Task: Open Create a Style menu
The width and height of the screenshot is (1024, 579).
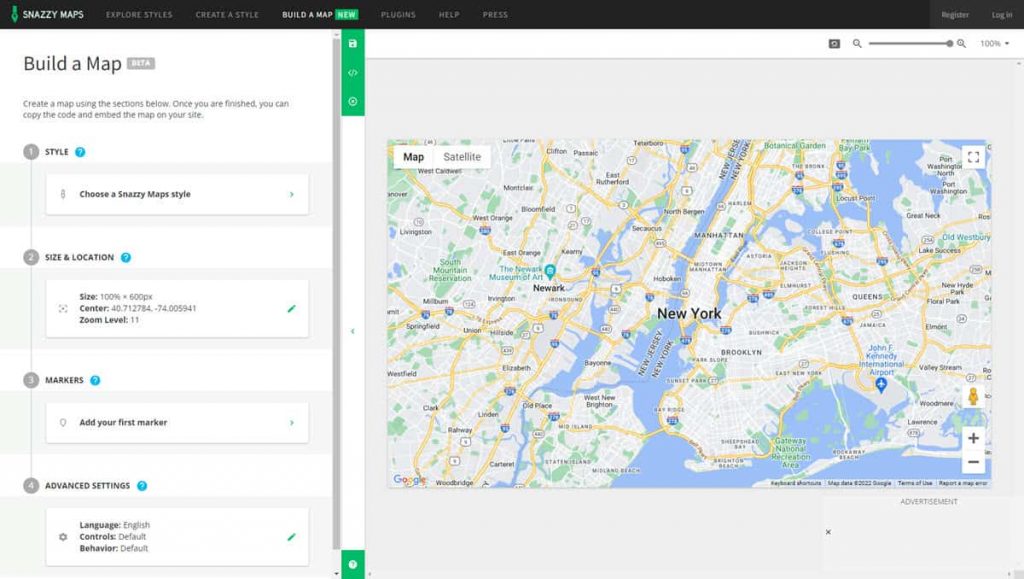Action: pos(227,14)
